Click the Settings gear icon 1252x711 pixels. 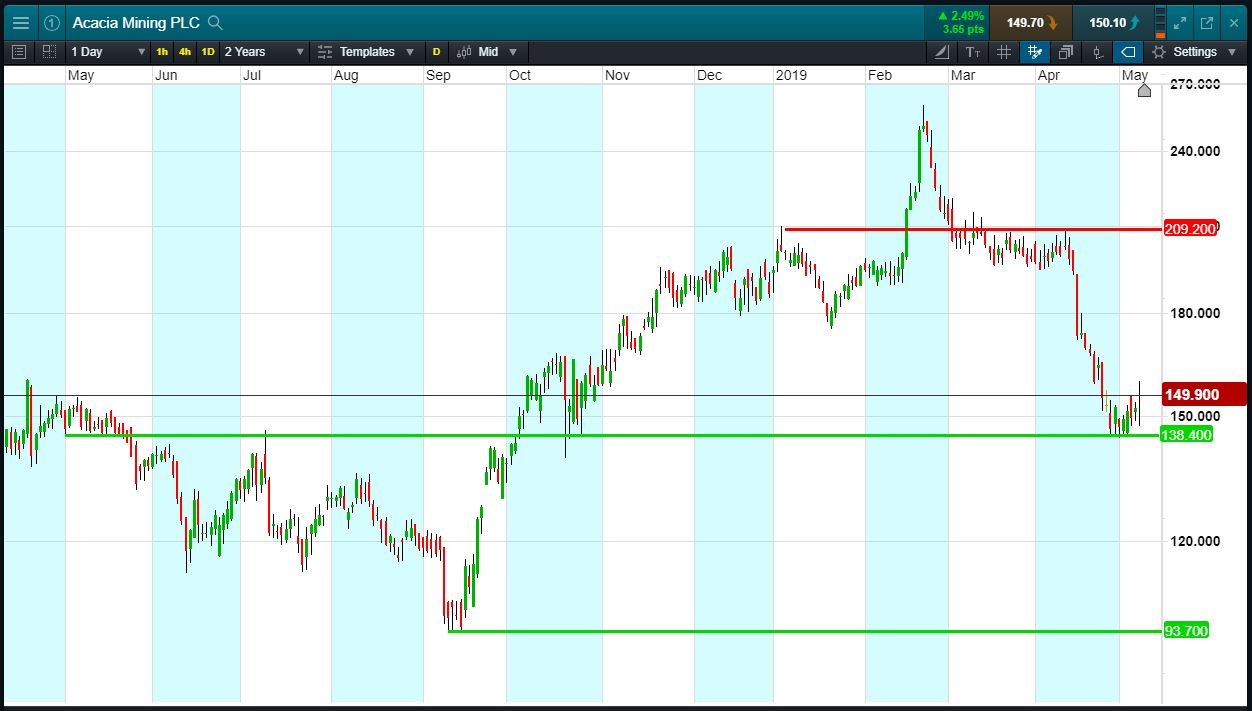1159,52
